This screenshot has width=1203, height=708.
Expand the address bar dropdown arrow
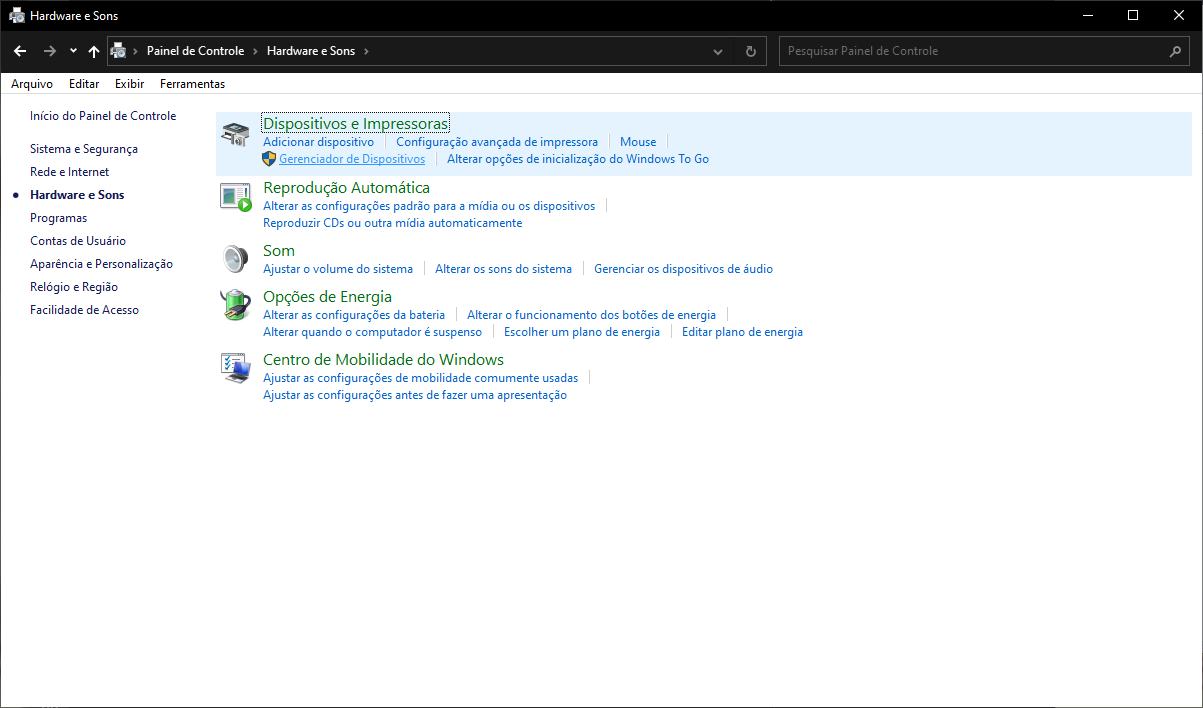coord(717,51)
